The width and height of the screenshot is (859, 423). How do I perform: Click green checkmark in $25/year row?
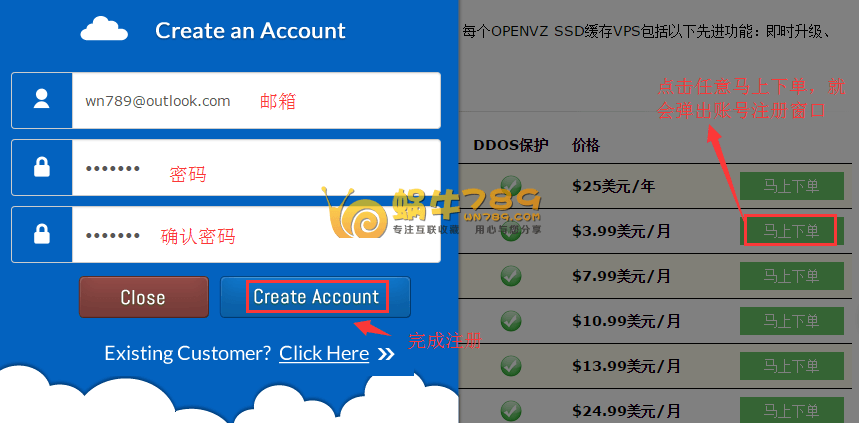point(511,185)
